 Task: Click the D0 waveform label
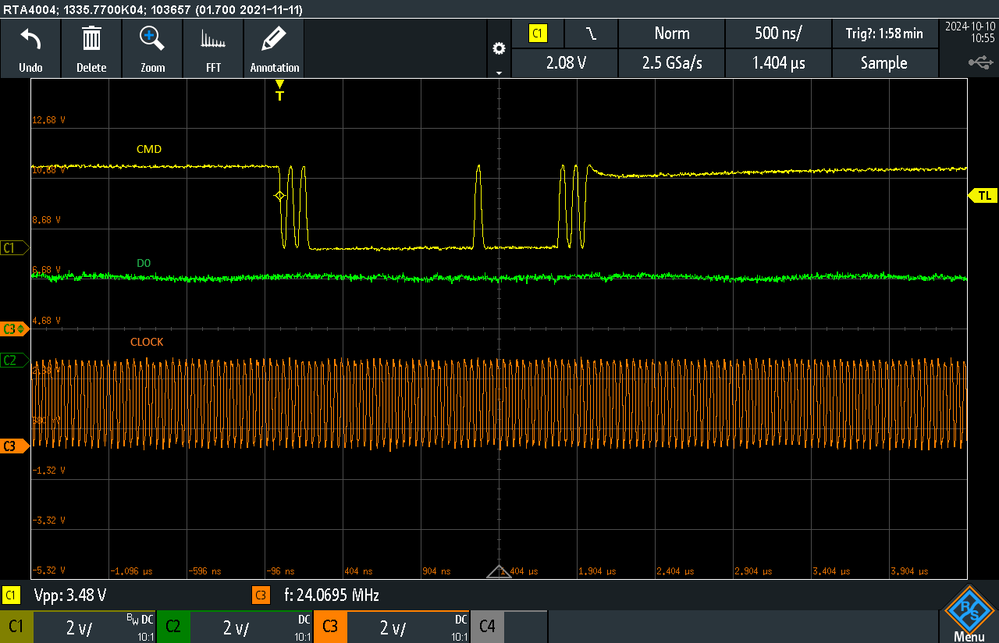pyautogui.click(x=143, y=263)
